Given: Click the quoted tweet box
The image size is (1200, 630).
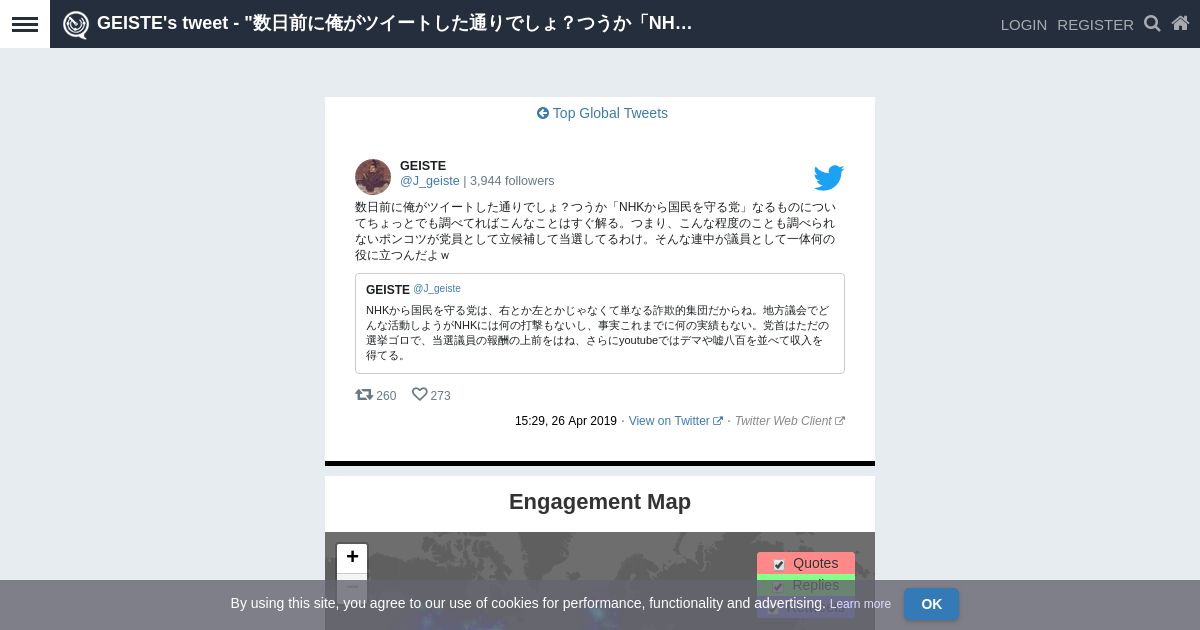Looking at the screenshot, I should (600, 323).
